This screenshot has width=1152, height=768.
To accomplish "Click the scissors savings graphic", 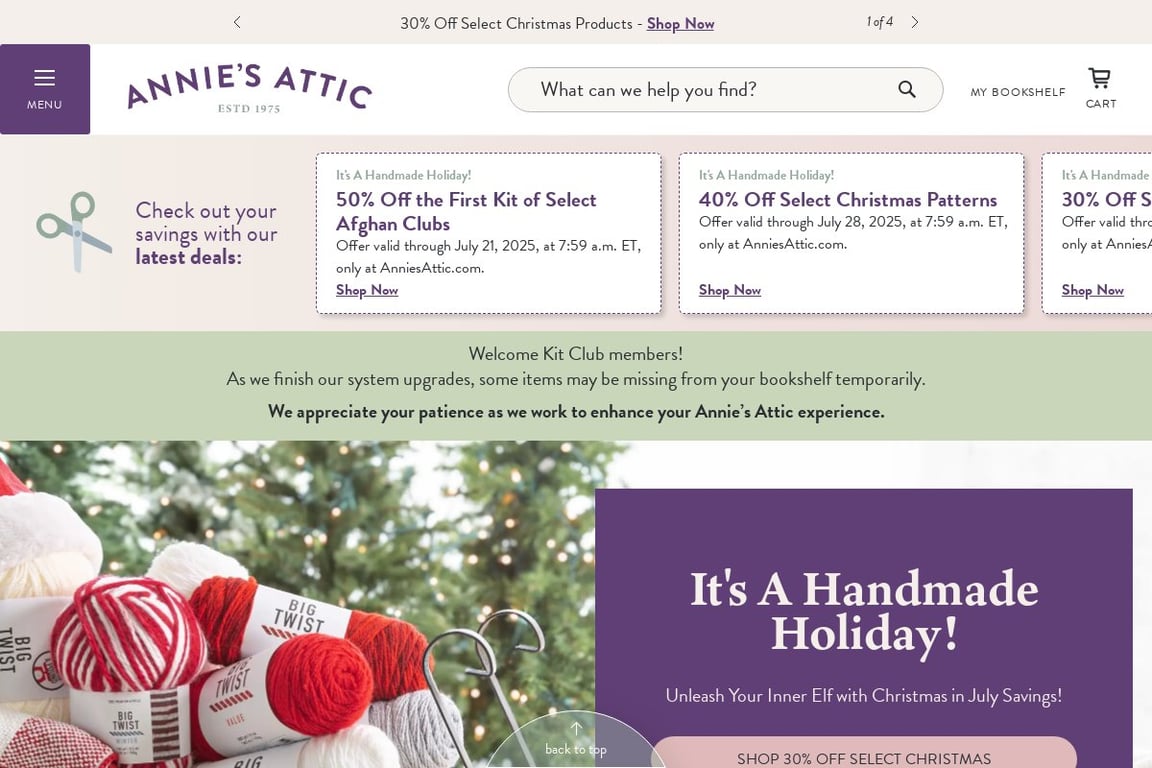I will pos(74,232).
